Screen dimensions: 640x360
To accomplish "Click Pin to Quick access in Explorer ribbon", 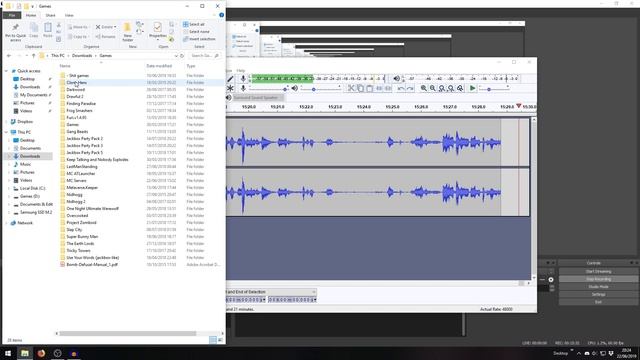I will [16, 32].
